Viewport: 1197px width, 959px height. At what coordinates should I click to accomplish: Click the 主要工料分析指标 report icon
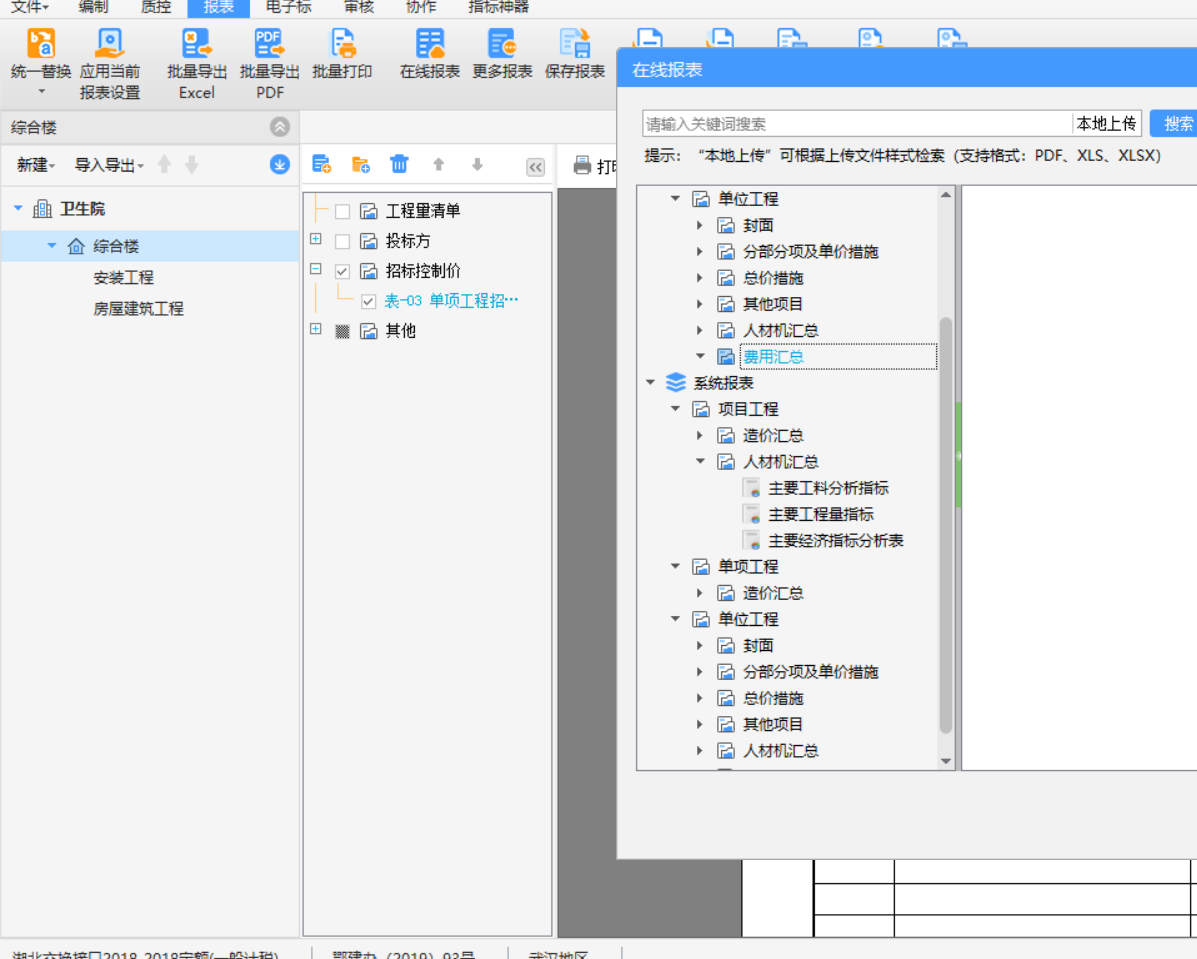coord(751,488)
